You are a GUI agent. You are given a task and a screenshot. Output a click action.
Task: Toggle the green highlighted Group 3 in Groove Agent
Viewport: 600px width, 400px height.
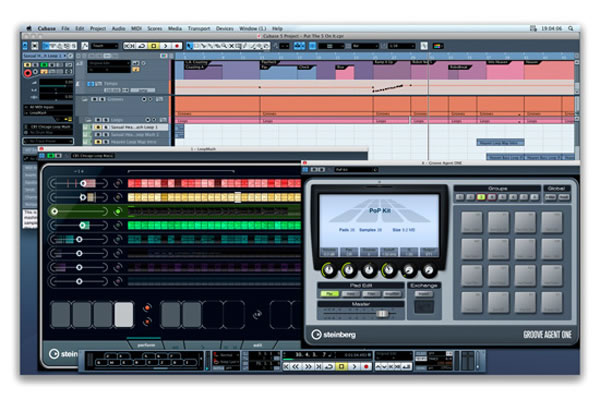(x=481, y=197)
